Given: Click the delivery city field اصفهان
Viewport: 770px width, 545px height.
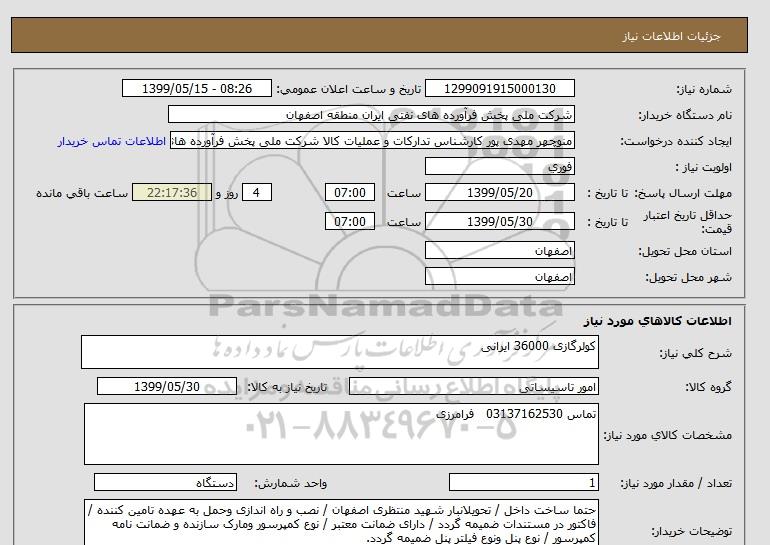Looking at the screenshot, I should point(499,276).
